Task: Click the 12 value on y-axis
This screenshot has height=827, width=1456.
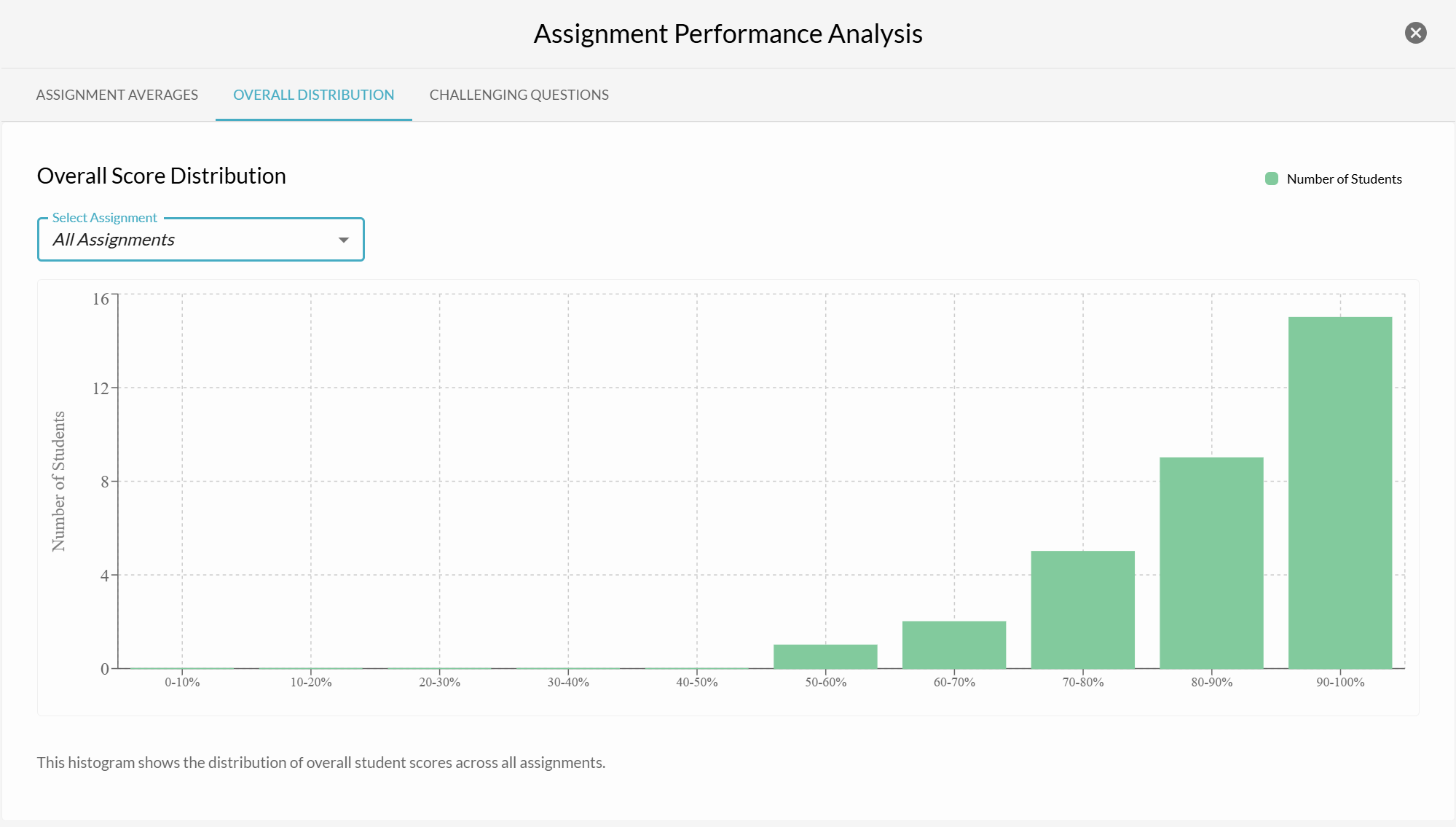Action: pos(101,388)
